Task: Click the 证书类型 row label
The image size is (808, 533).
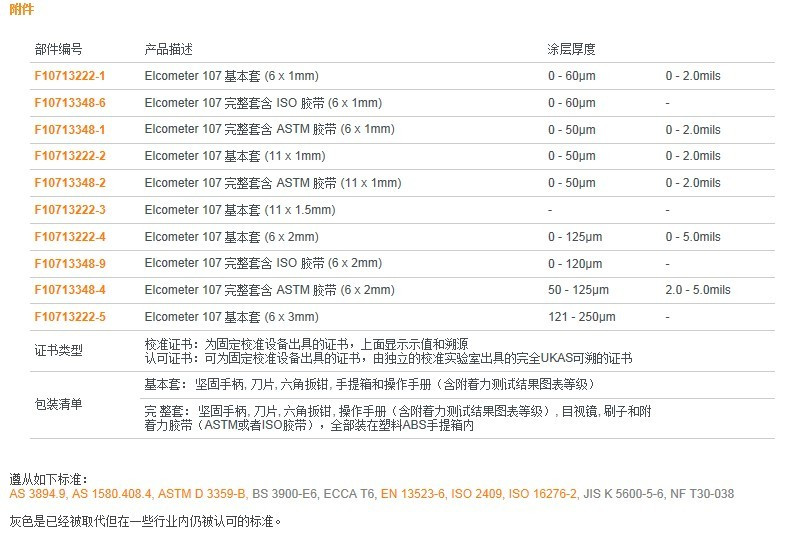Action: (x=58, y=351)
